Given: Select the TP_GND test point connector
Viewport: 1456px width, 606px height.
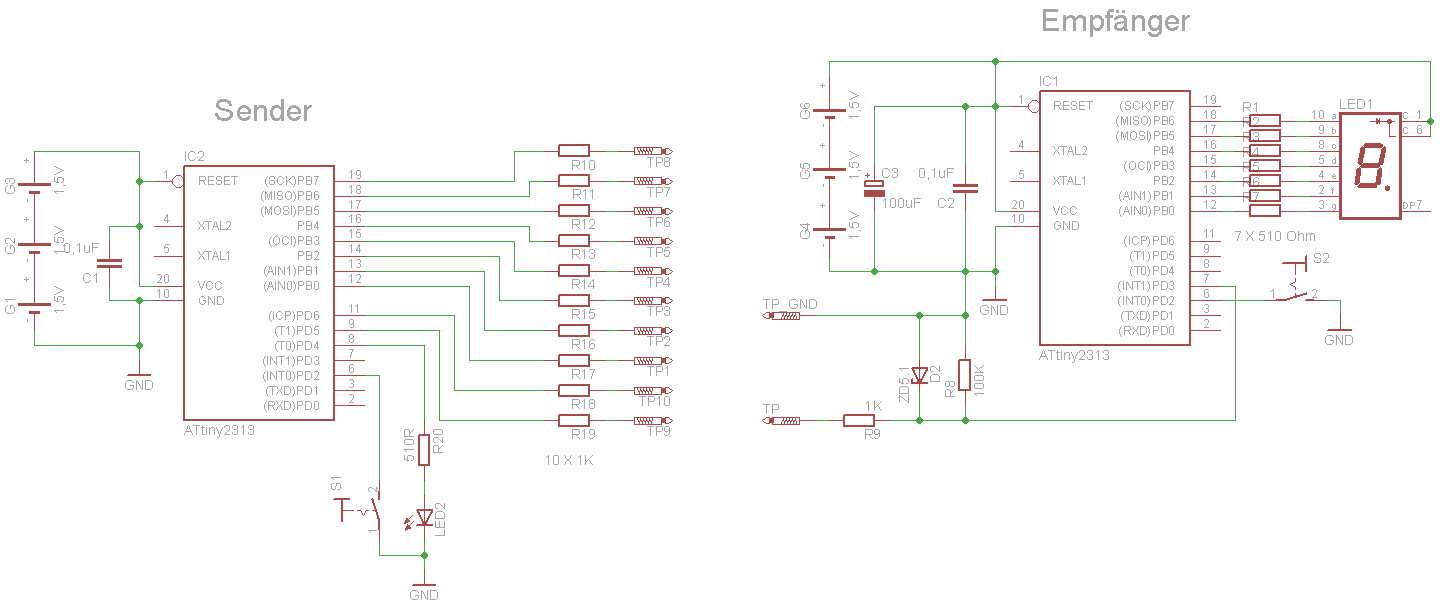Looking at the screenshot, I should click(x=783, y=316).
